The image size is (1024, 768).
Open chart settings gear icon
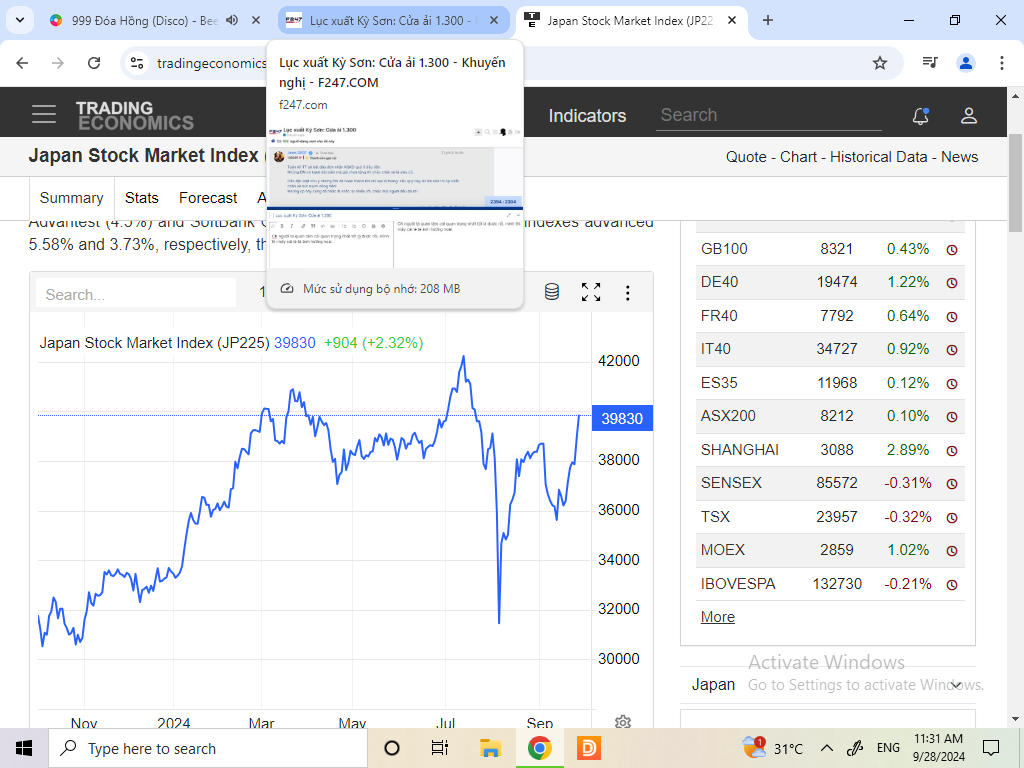point(623,722)
